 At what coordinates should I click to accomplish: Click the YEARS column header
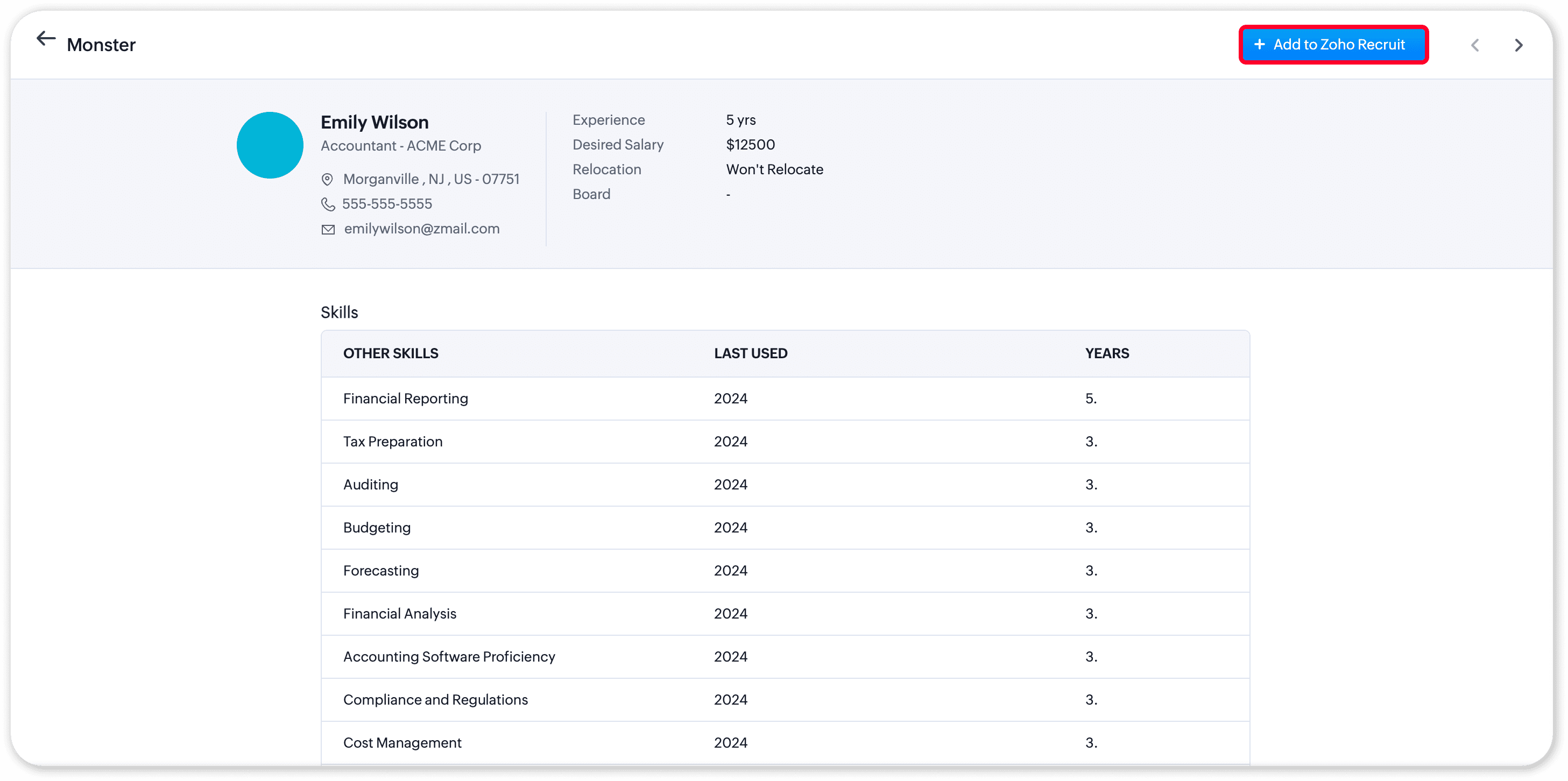1106,353
